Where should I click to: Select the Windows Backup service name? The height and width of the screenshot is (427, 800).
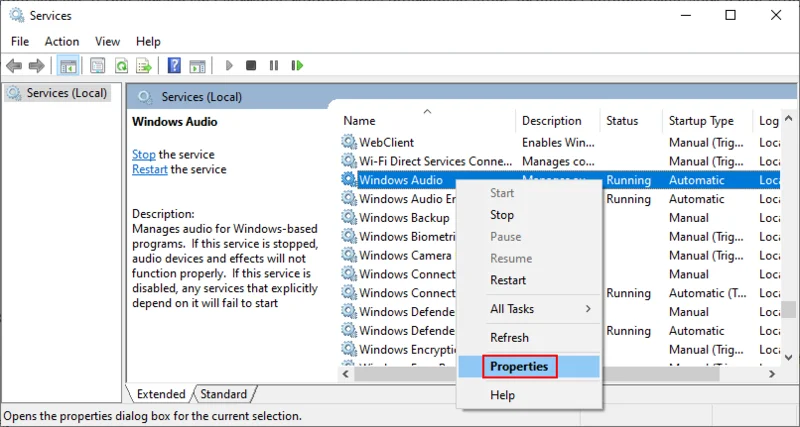[x=404, y=218]
